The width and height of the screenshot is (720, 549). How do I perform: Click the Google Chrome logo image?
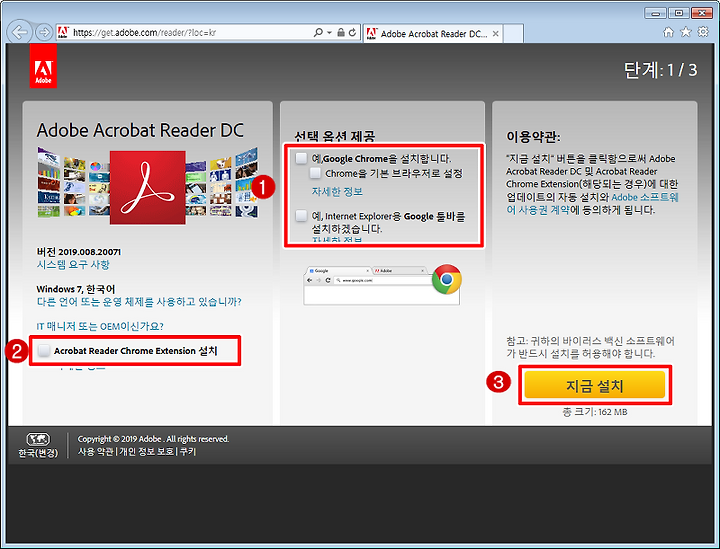(446, 279)
